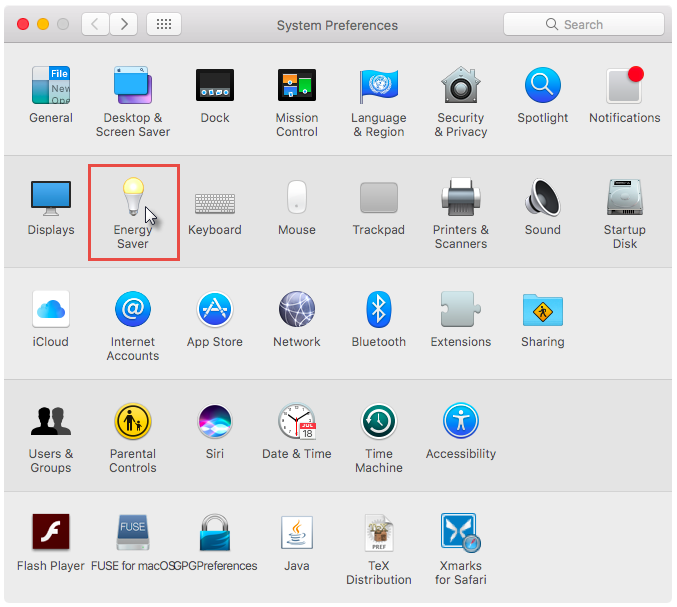Viewport: 677px width, 607px height.
Task: Select the Accessibility preferences icon
Action: (461, 422)
